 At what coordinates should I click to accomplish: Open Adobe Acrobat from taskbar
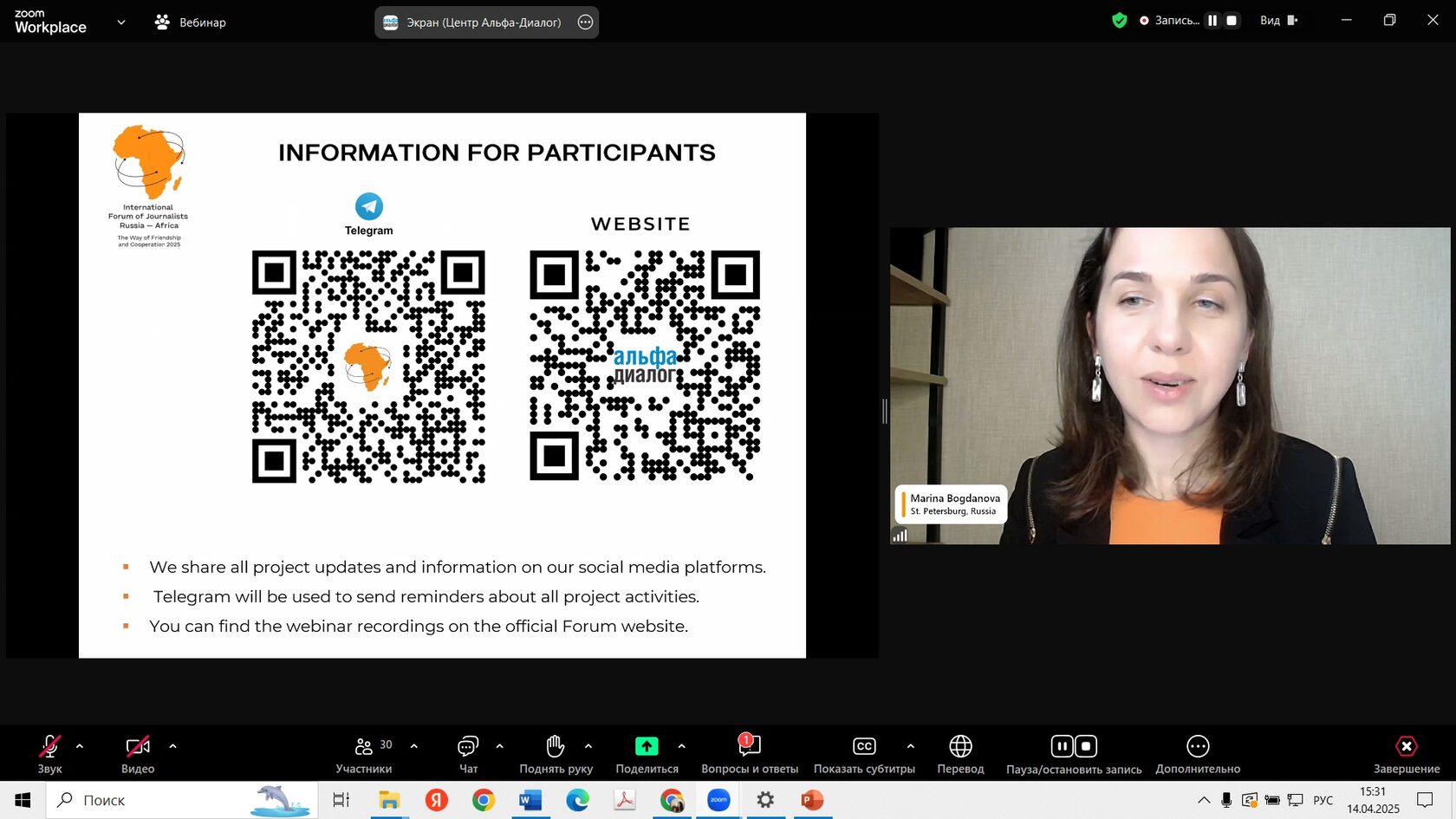[625, 800]
